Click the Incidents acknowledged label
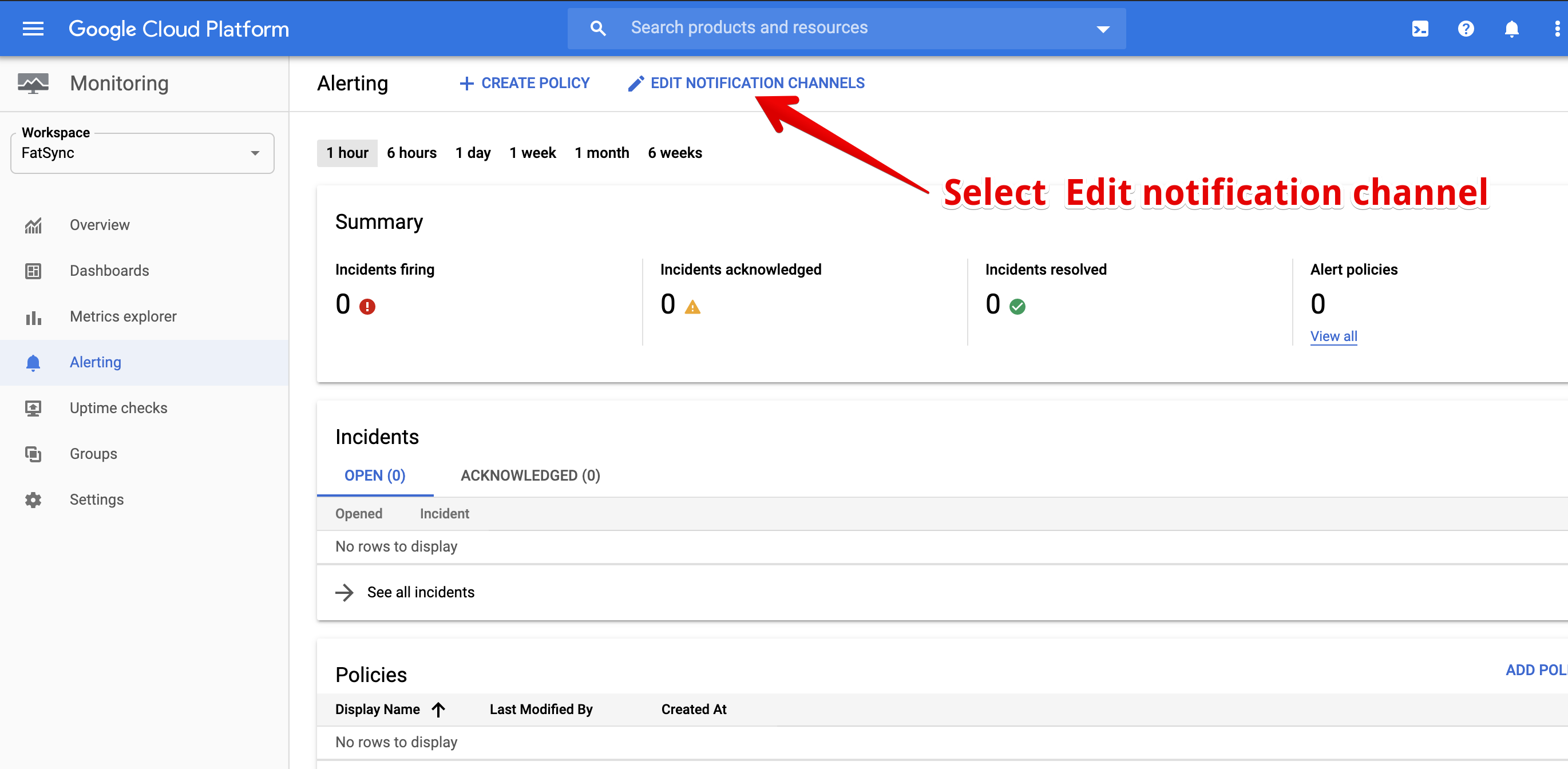Screen dimensions: 1568x769 click(x=741, y=269)
